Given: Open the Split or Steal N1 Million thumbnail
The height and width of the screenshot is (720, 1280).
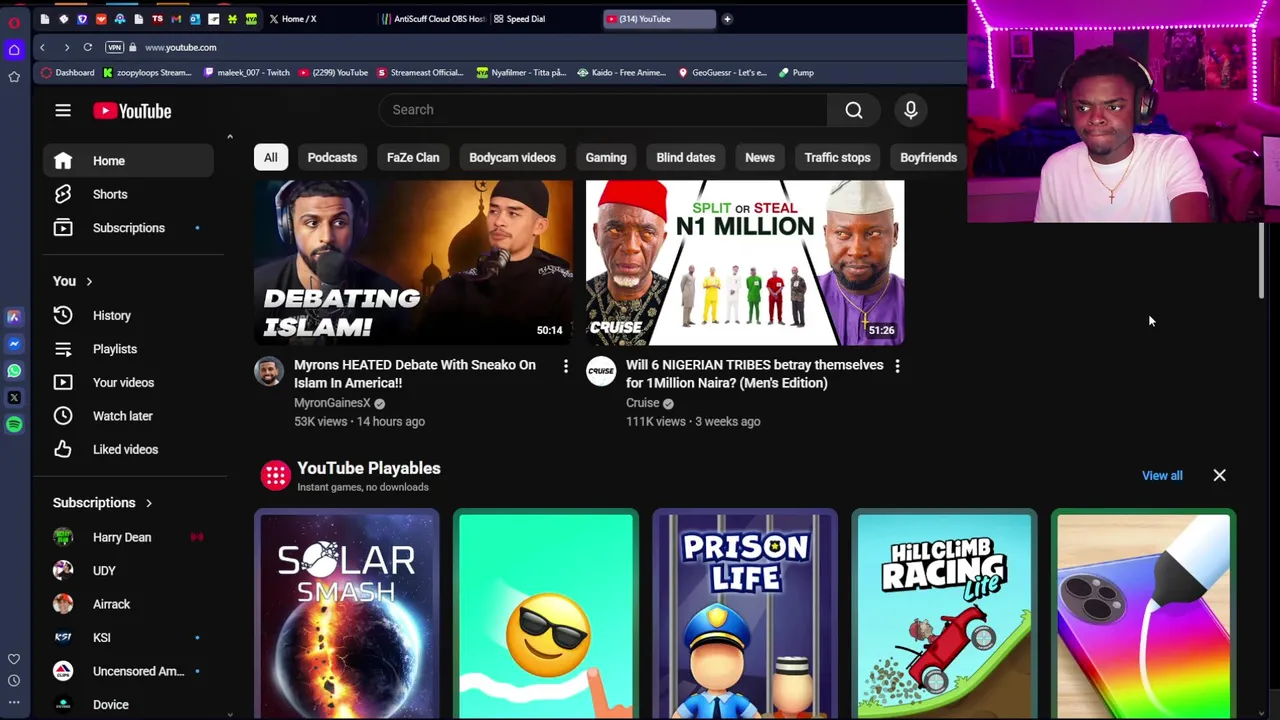Looking at the screenshot, I should click(745, 263).
